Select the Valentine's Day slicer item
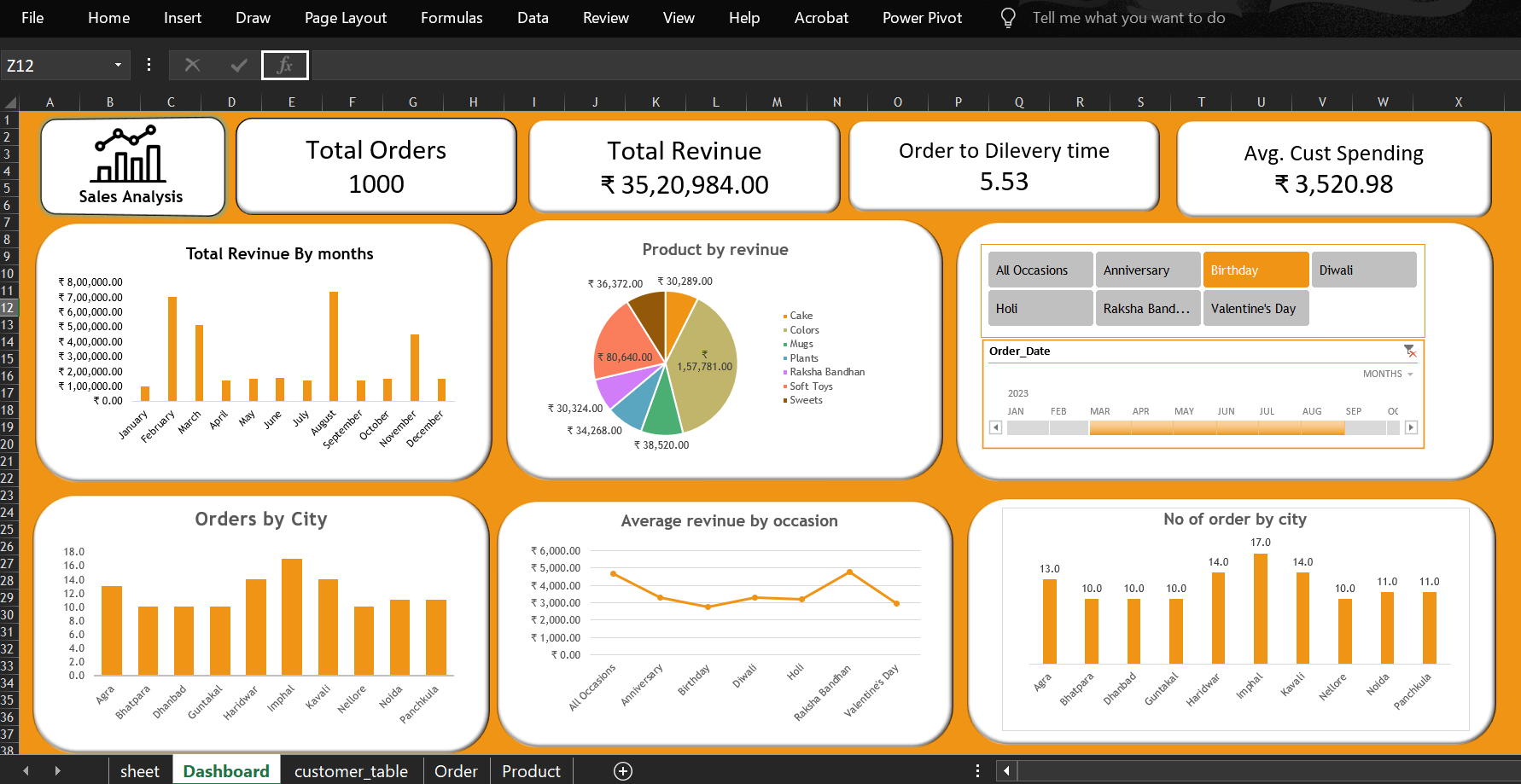Screen dimensions: 1521x784 click(1256, 308)
